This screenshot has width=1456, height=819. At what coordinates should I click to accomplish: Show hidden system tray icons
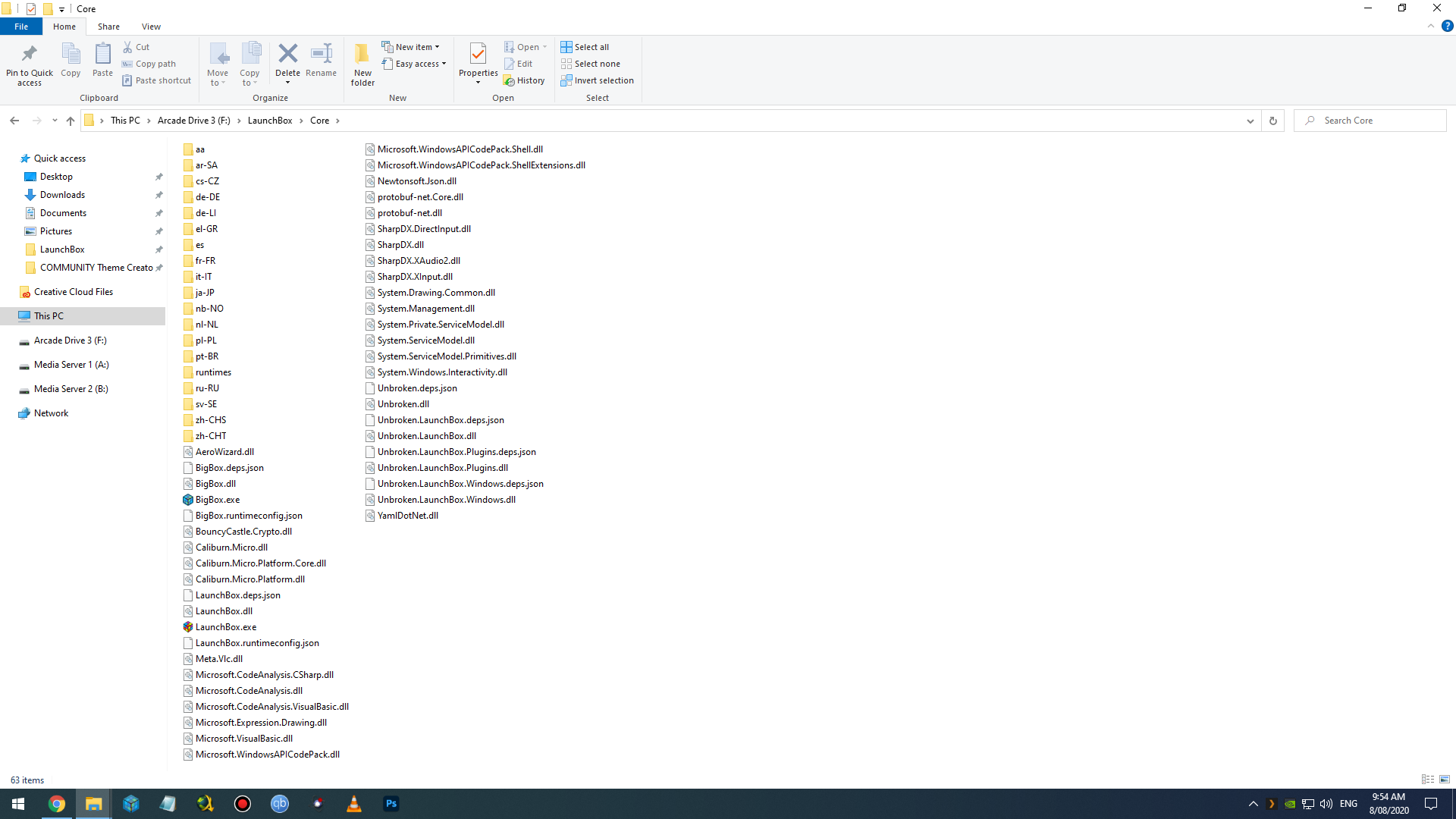pos(1253,804)
